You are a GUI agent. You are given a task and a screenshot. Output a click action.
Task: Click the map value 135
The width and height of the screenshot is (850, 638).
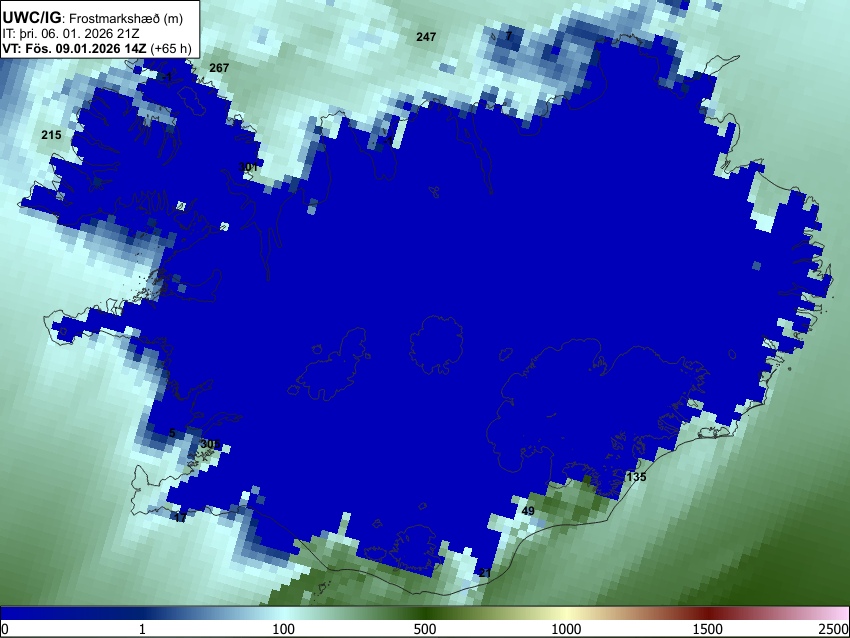pyautogui.click(x=636, y=477)
